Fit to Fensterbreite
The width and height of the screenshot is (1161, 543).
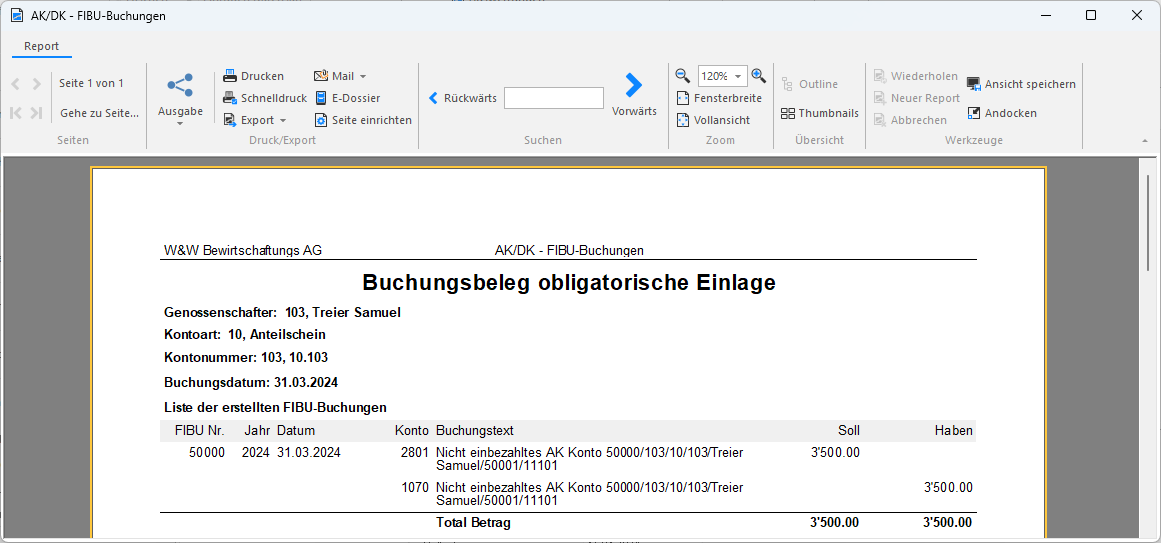[x=719, y=98]
